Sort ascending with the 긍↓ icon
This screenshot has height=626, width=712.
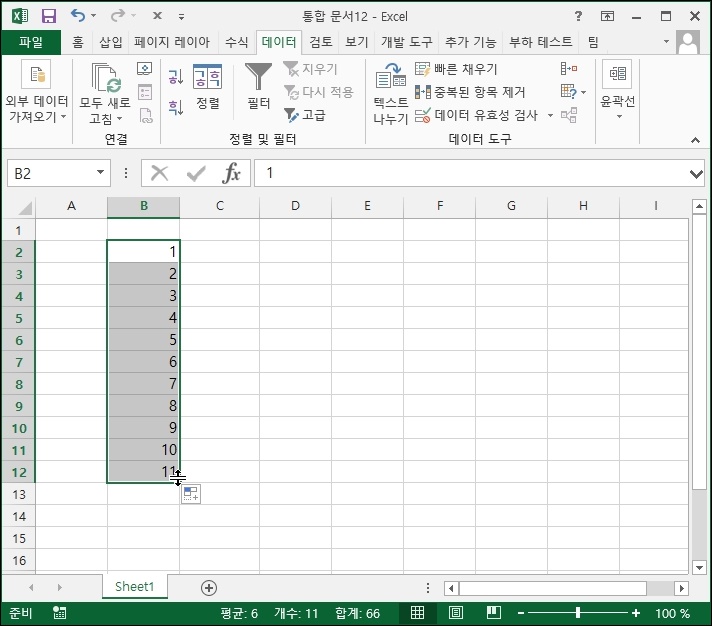[176, 77]
